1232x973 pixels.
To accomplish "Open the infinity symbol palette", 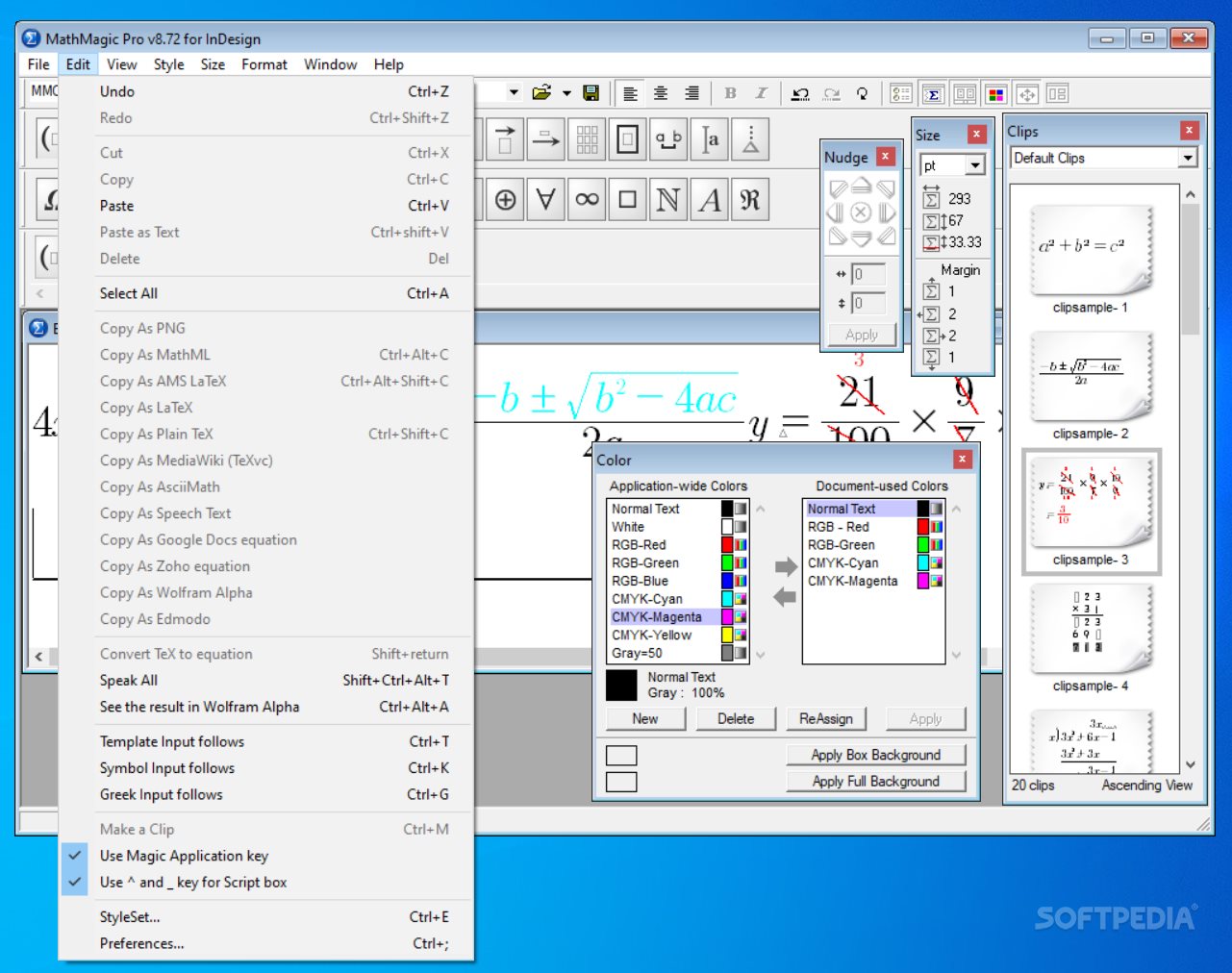I will point(587,199).
